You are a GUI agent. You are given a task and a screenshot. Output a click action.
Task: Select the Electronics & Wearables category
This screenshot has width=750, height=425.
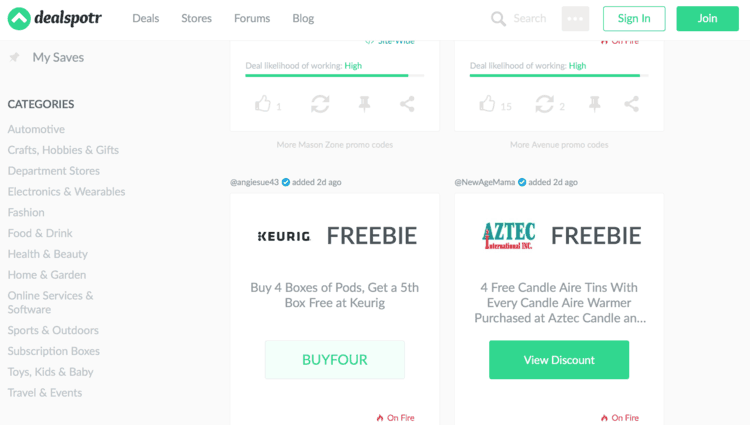(x=66, y=191)
